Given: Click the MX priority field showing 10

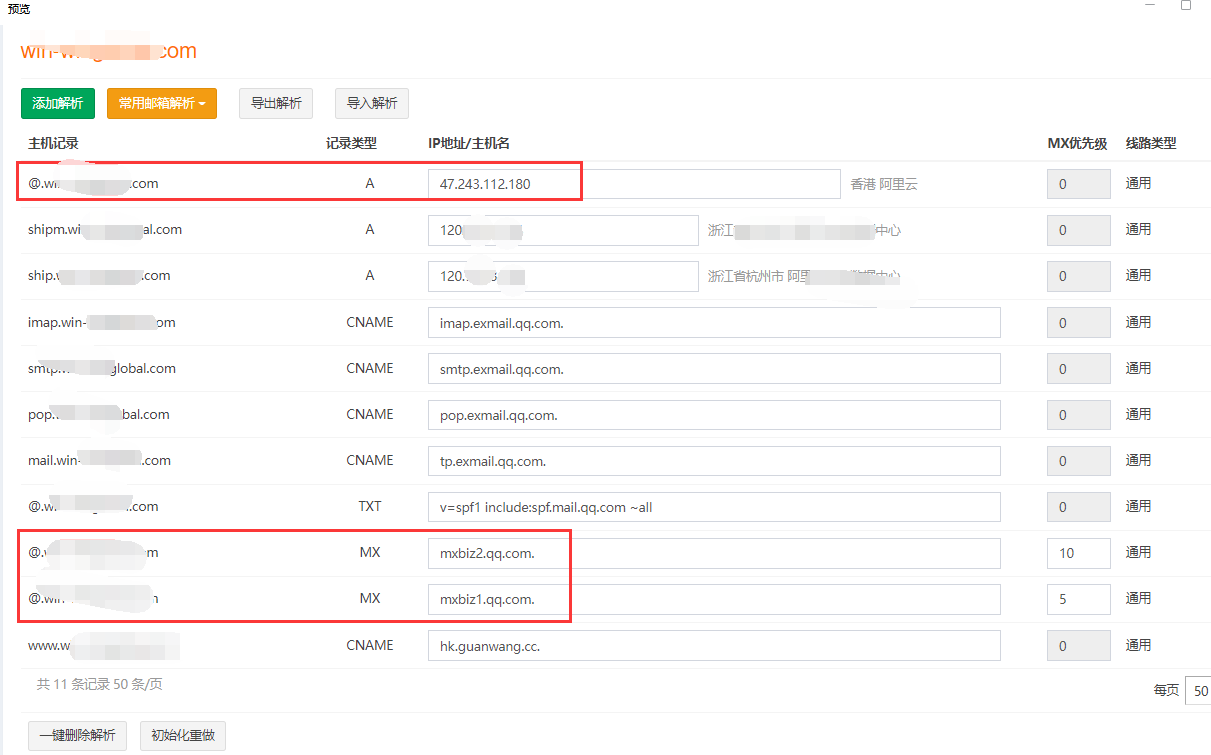Looking at the screenshot, I should (1078, 553).
